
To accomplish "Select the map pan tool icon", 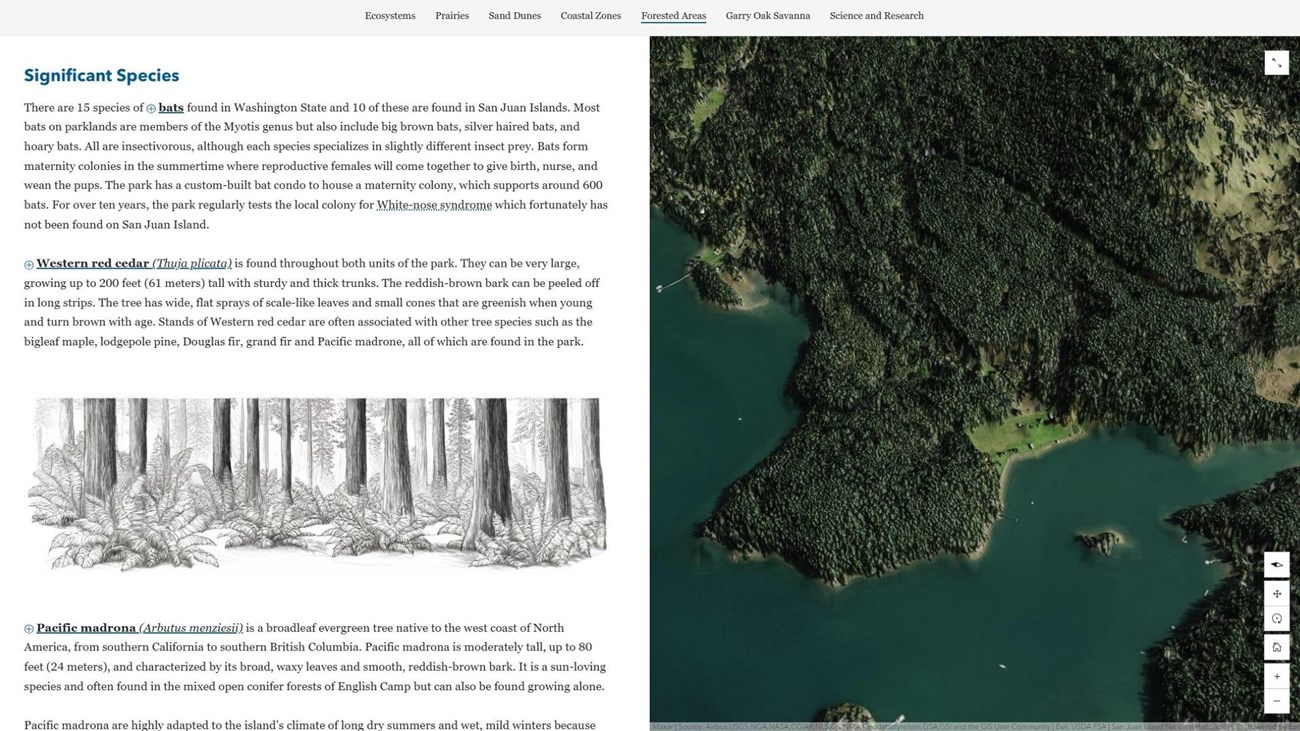I will point(1276,593).
